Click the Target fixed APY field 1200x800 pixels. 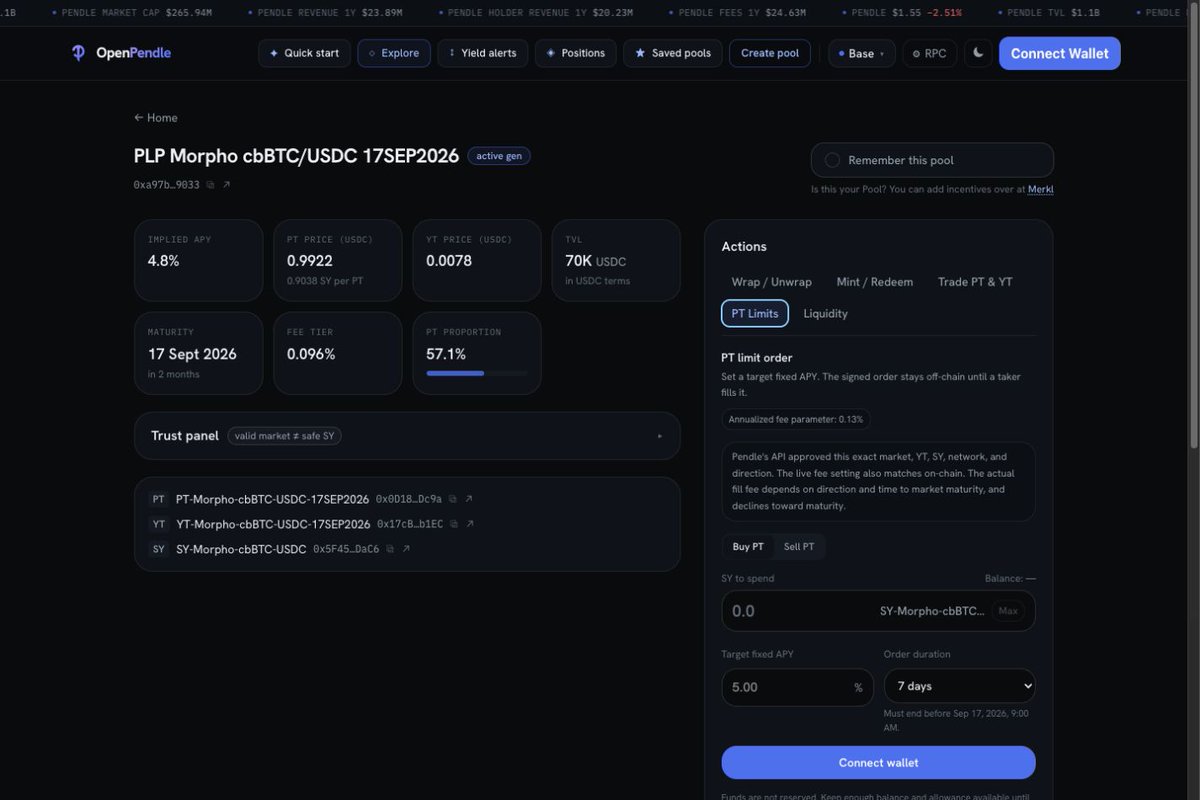point(797,687)
